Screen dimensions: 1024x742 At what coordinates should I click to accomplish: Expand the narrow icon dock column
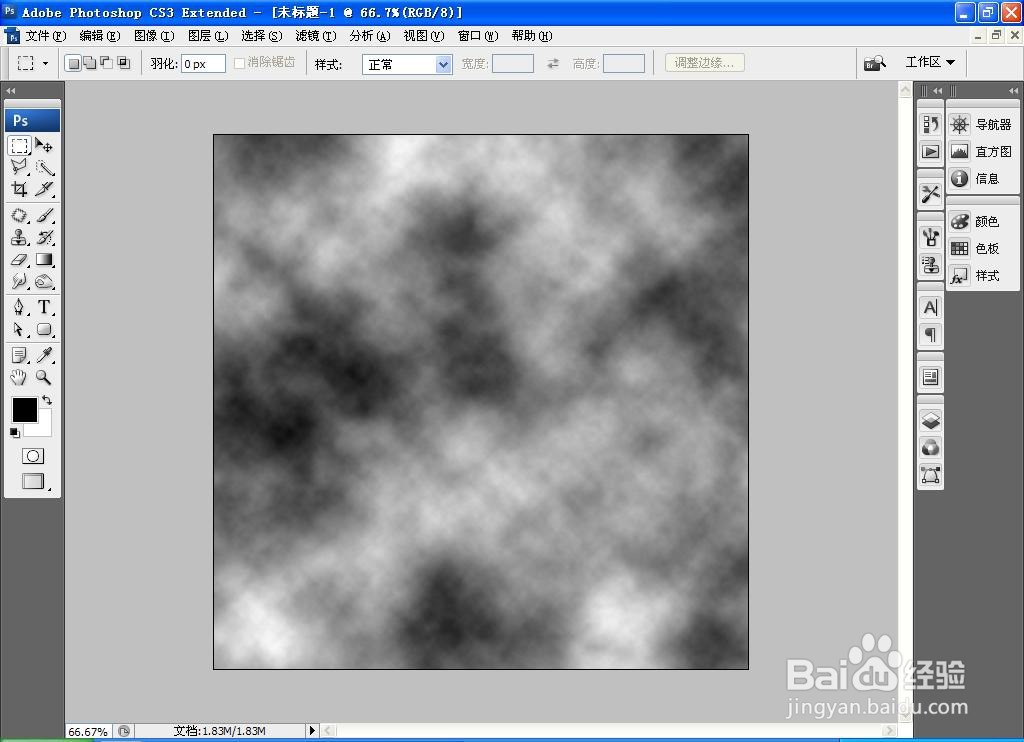point(937,91)
